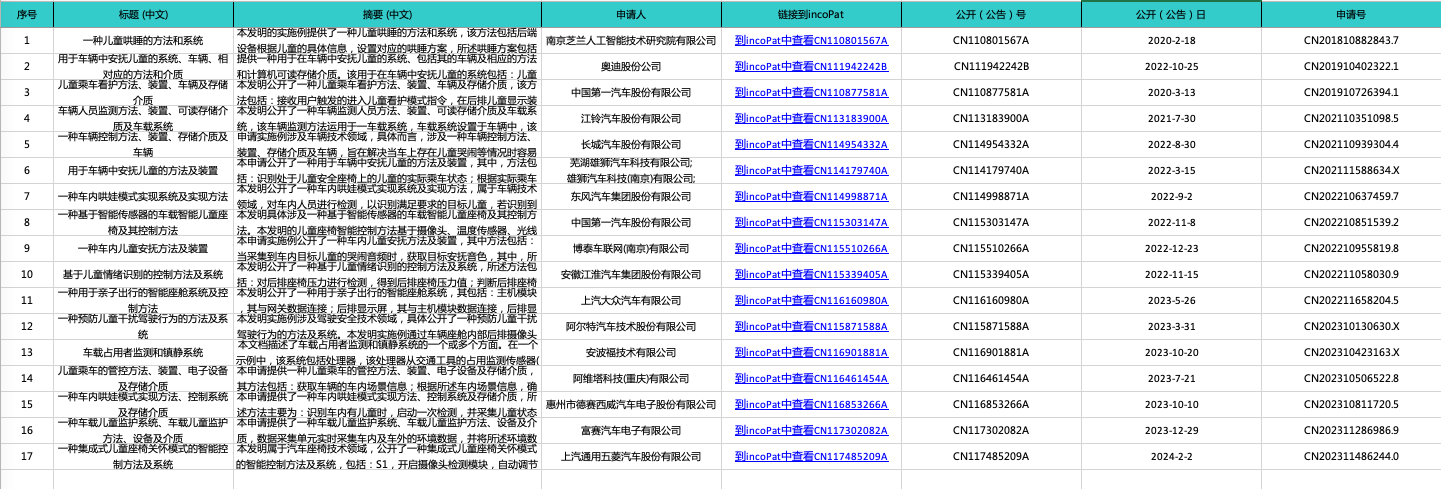This screenshot has width=1441, height=489.
Task: Select applicant cell 东风汽车集团股份有限公司
Action: click(631, 197)
